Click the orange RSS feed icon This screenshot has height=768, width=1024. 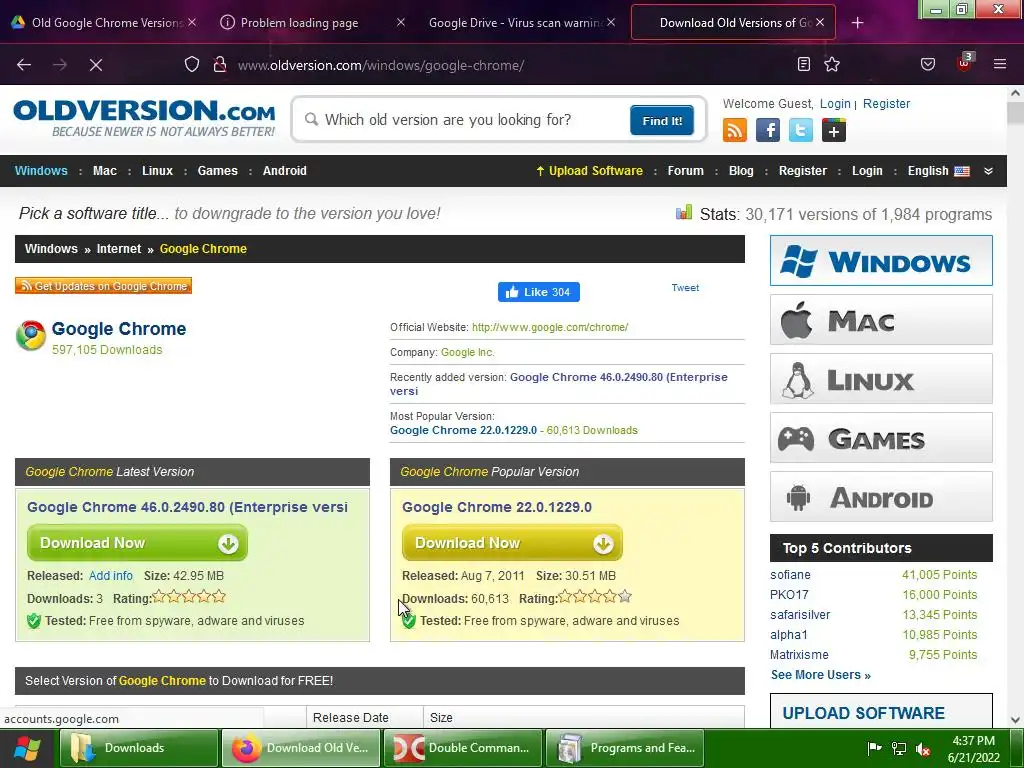(735, 130)
